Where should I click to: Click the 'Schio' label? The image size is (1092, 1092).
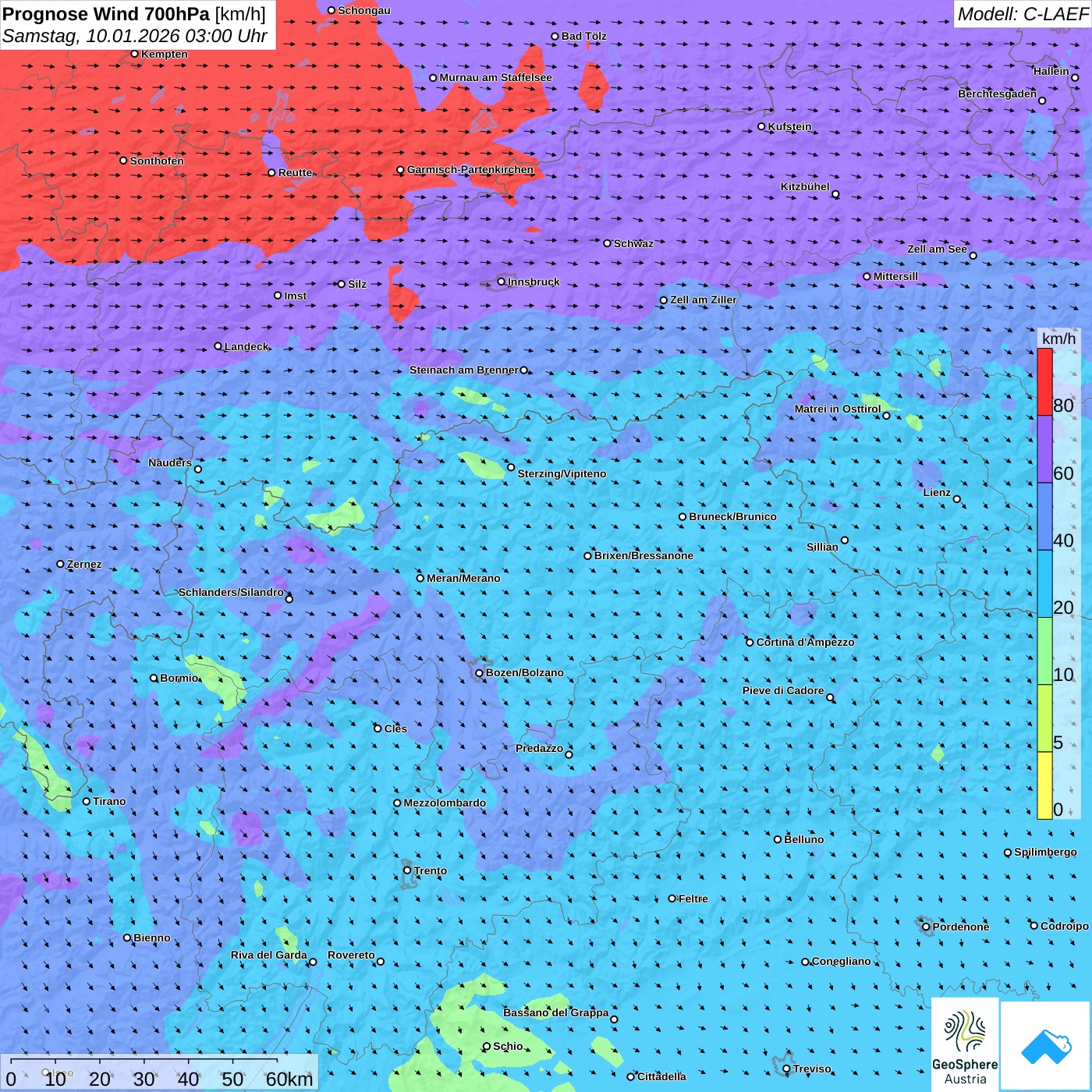click(508, 1046)
